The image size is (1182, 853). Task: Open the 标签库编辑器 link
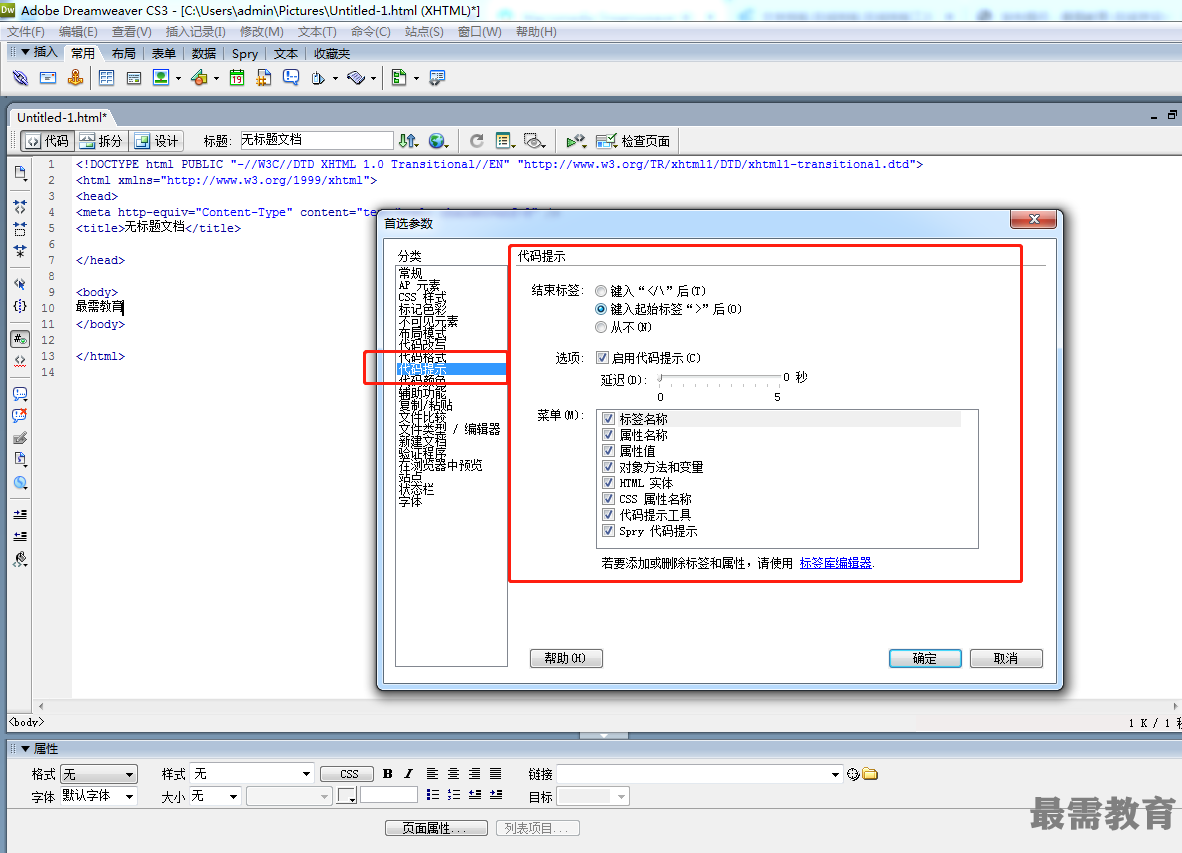point(835,563)
